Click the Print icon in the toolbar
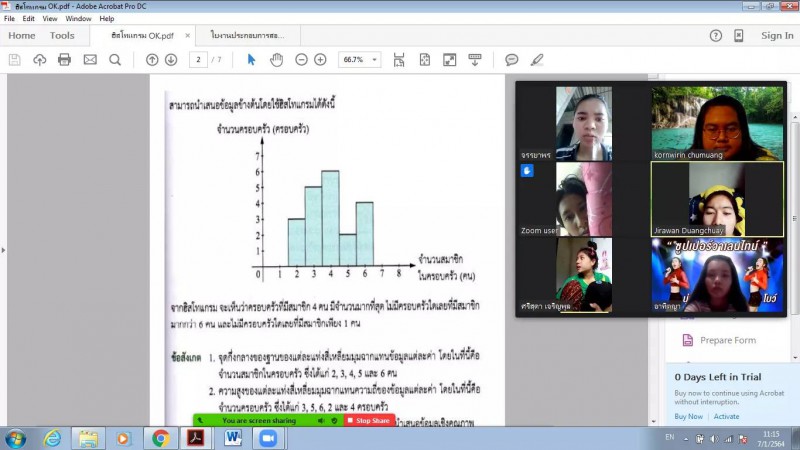The width and height of the screenshot is (800, 450). click(x=65, y=60)
